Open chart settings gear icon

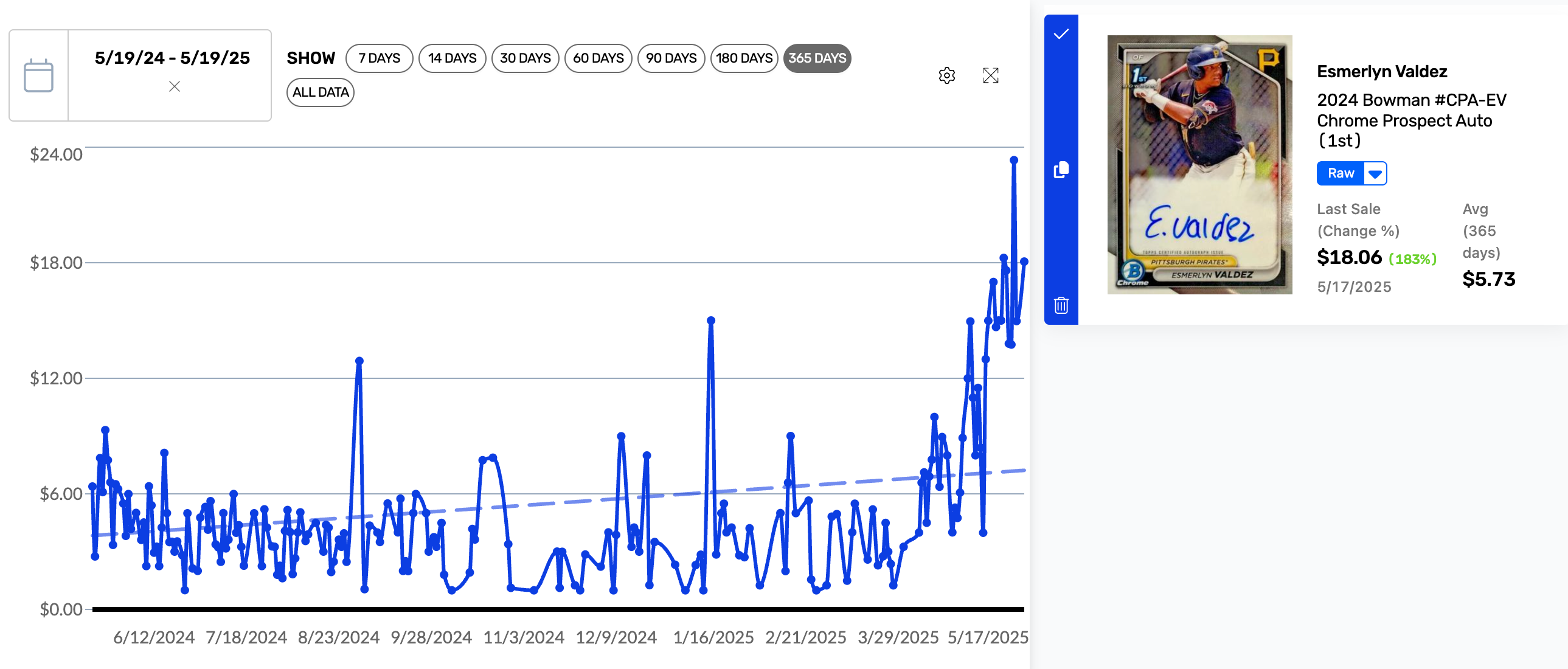[946, 75]
